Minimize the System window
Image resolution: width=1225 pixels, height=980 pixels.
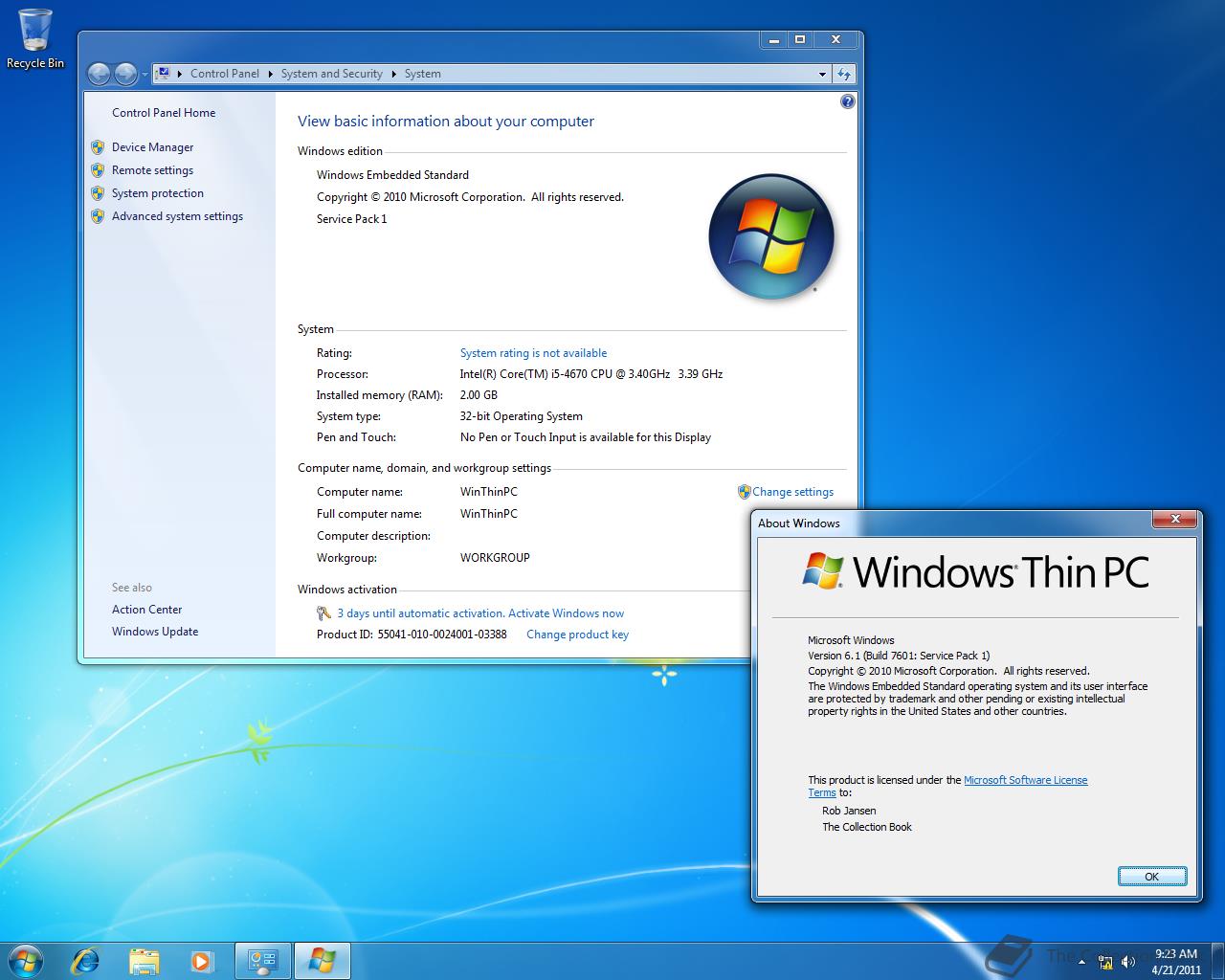tap(773, 39)
